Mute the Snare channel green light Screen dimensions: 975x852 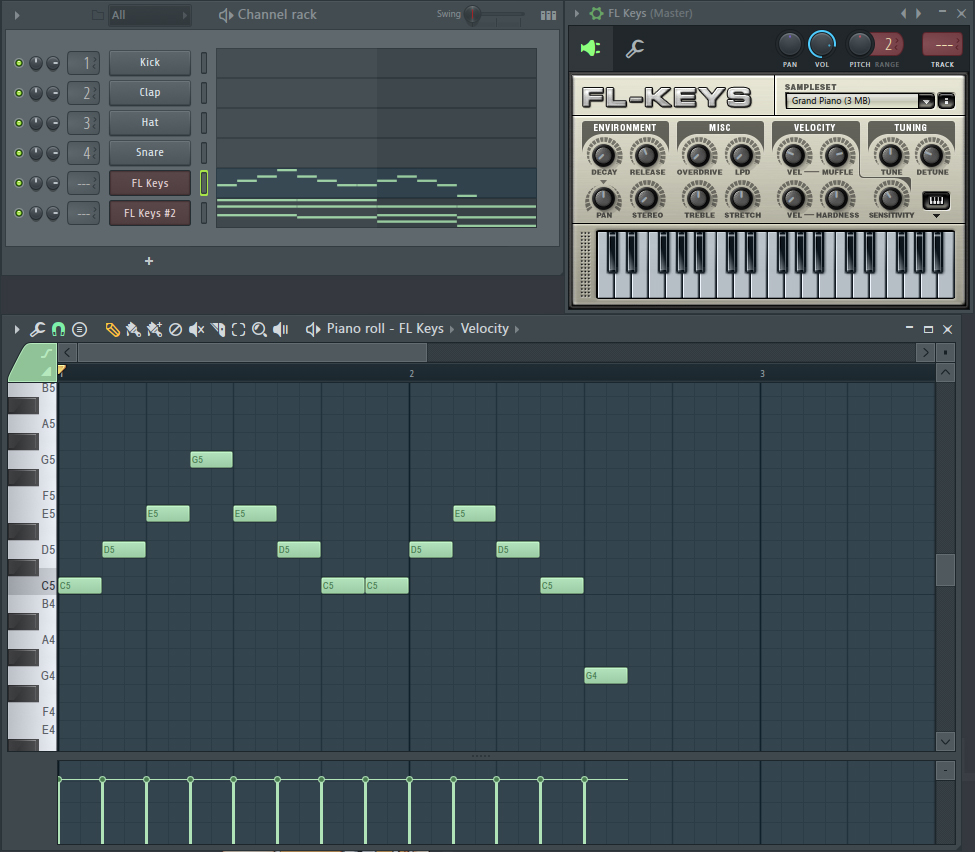point(19,153)
